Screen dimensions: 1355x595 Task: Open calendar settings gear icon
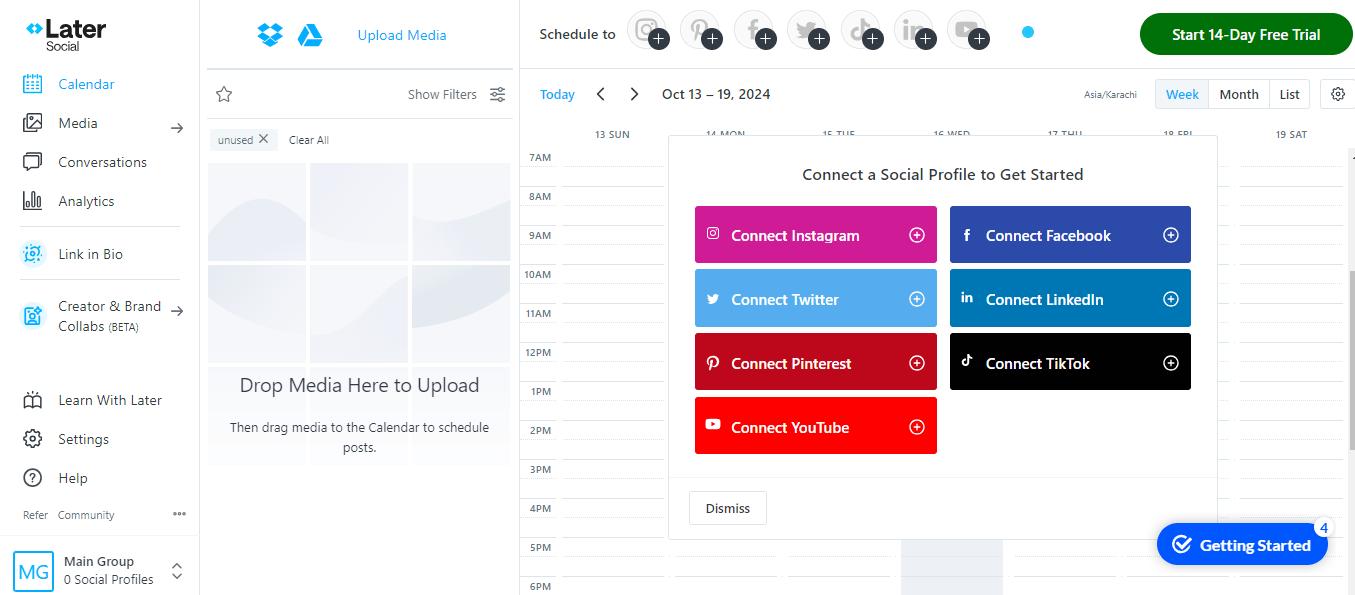(1338, 94)
